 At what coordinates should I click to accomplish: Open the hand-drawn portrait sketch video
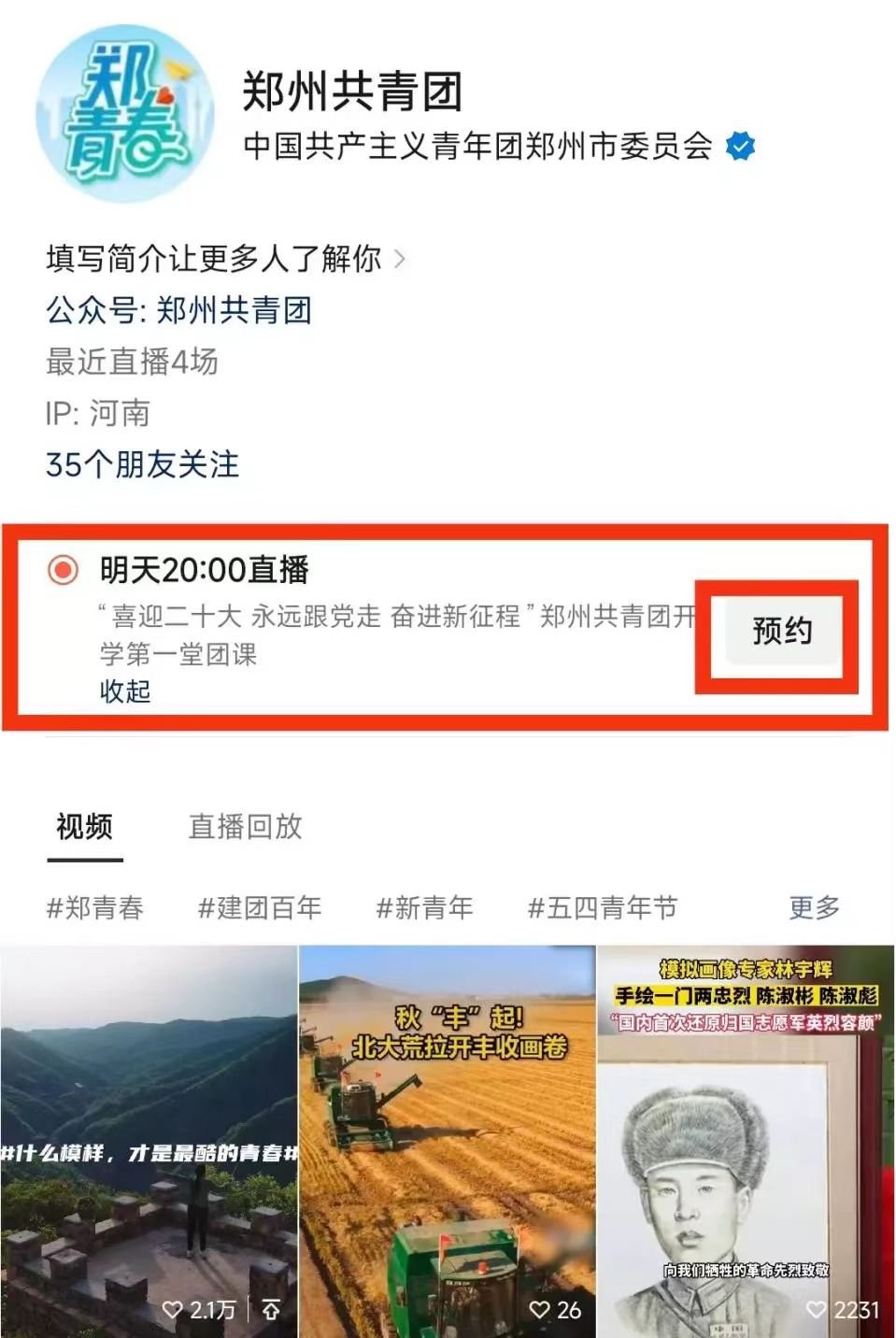coord(746,1142)
